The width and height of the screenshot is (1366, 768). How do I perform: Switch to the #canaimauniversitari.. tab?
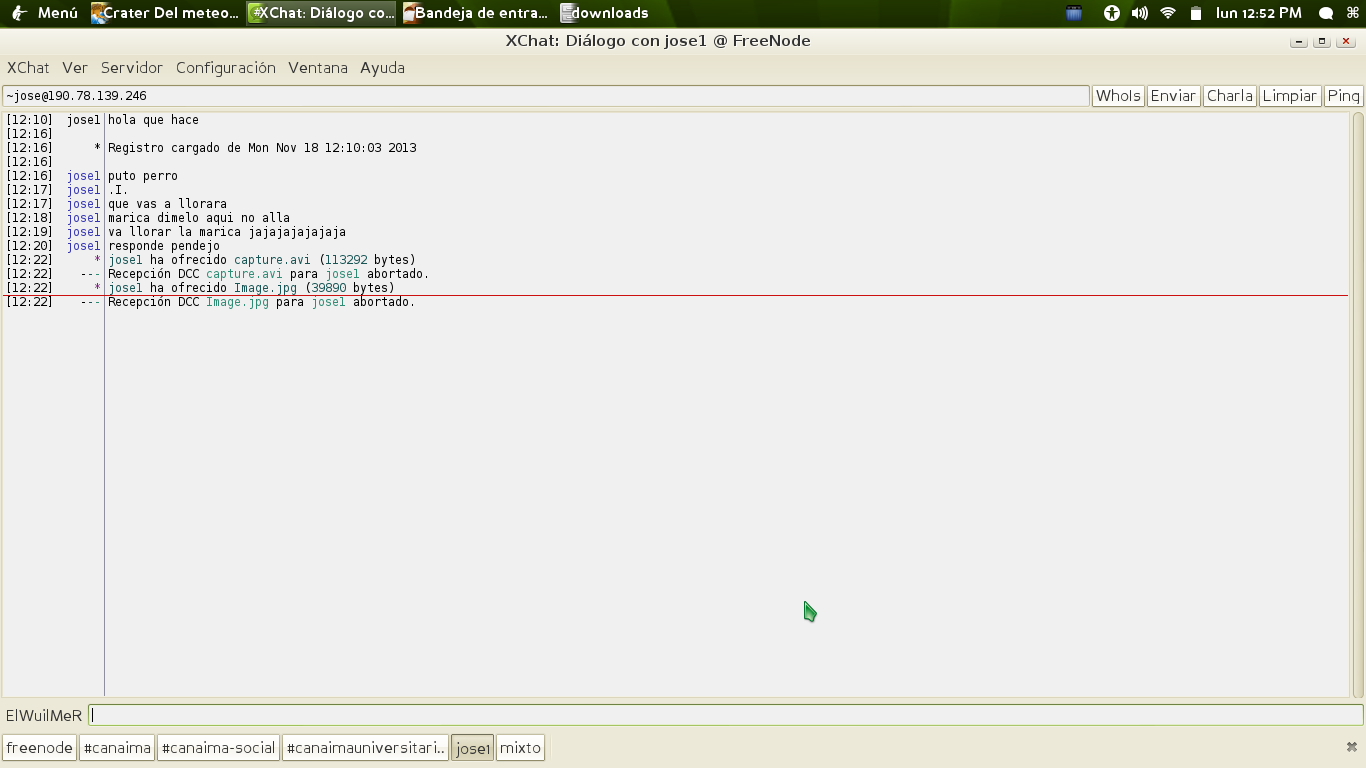pyautogui.click(x=365, y=748)
